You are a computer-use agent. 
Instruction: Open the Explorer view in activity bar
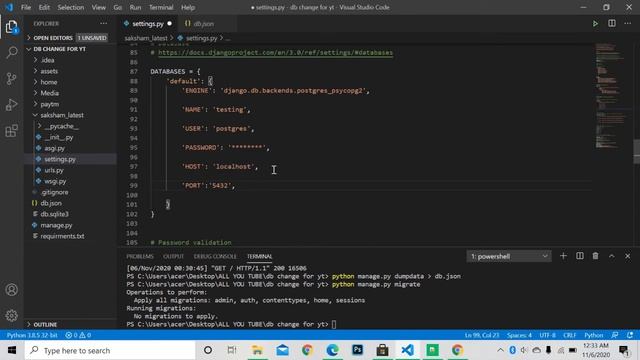[11, 27]
